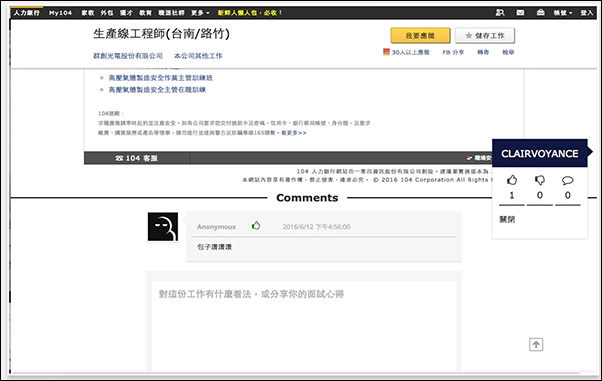This screenshot has height=381, width=602.
Task: Open 高壓氣體製造安全主管在職訓練 link
Action: 157,89
